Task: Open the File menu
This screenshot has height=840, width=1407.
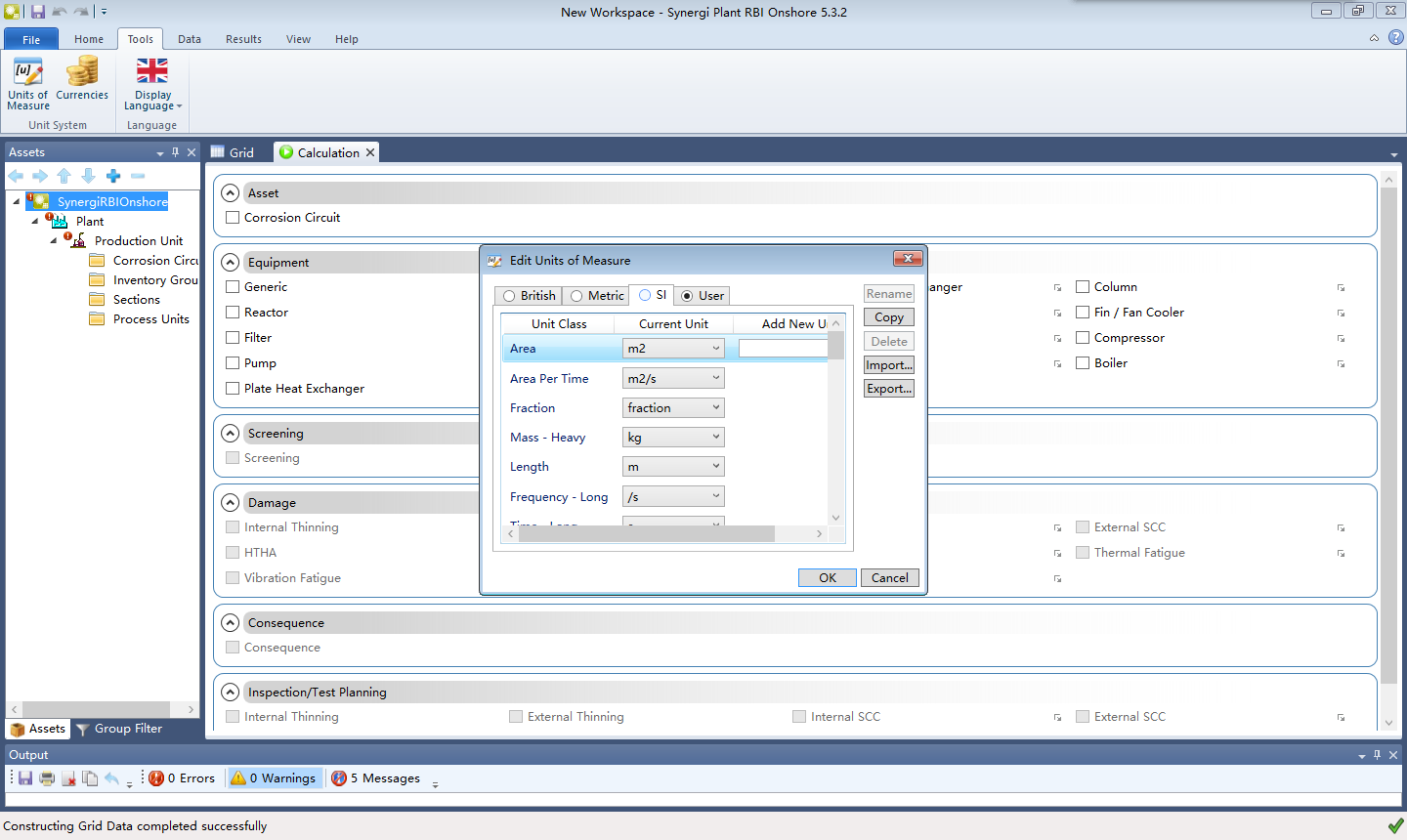Action: coord(31,39)
